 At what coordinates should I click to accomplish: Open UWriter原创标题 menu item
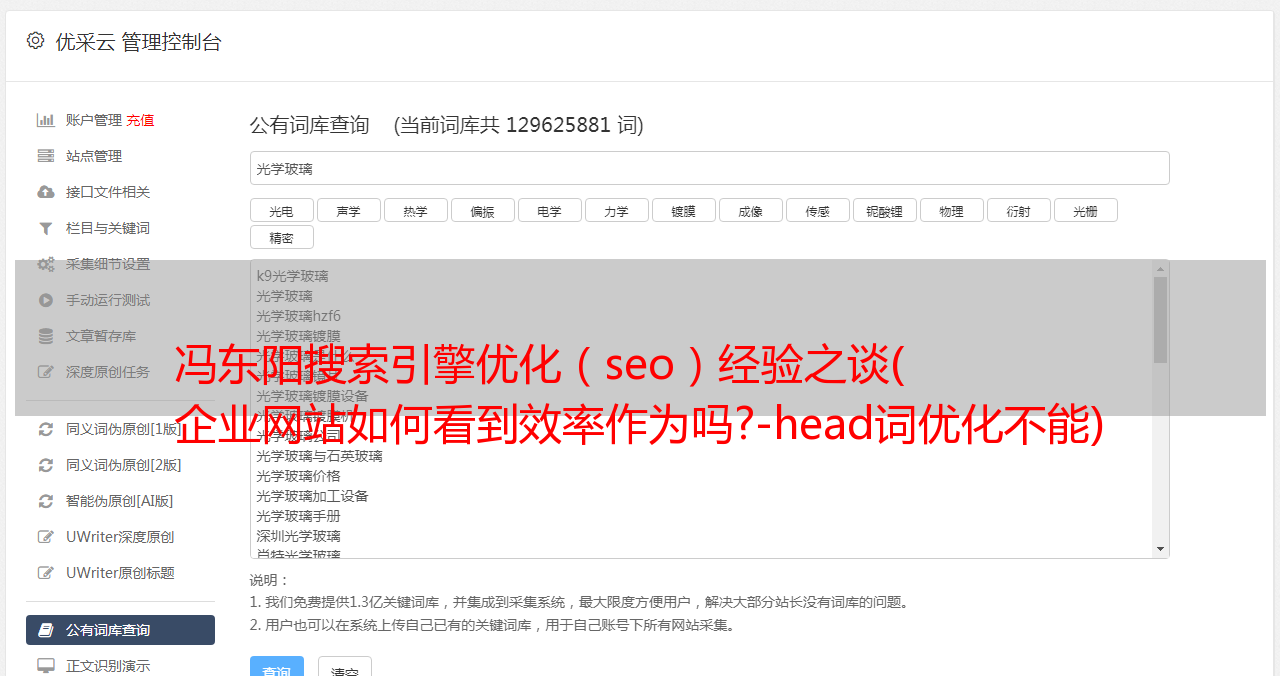pyautogui.click(x=120, y=573)
